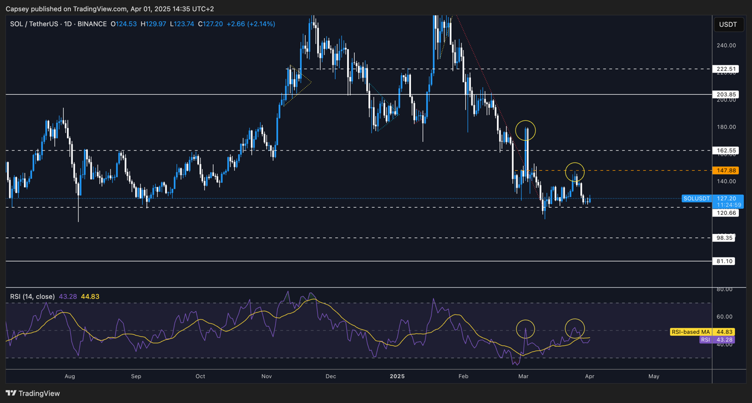Select the 98.35 price level label
752x403 pixels.
pos(724,237)
